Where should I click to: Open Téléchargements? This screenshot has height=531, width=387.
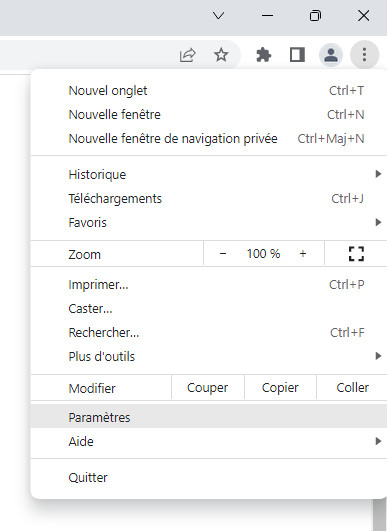(x=209, y=199)
